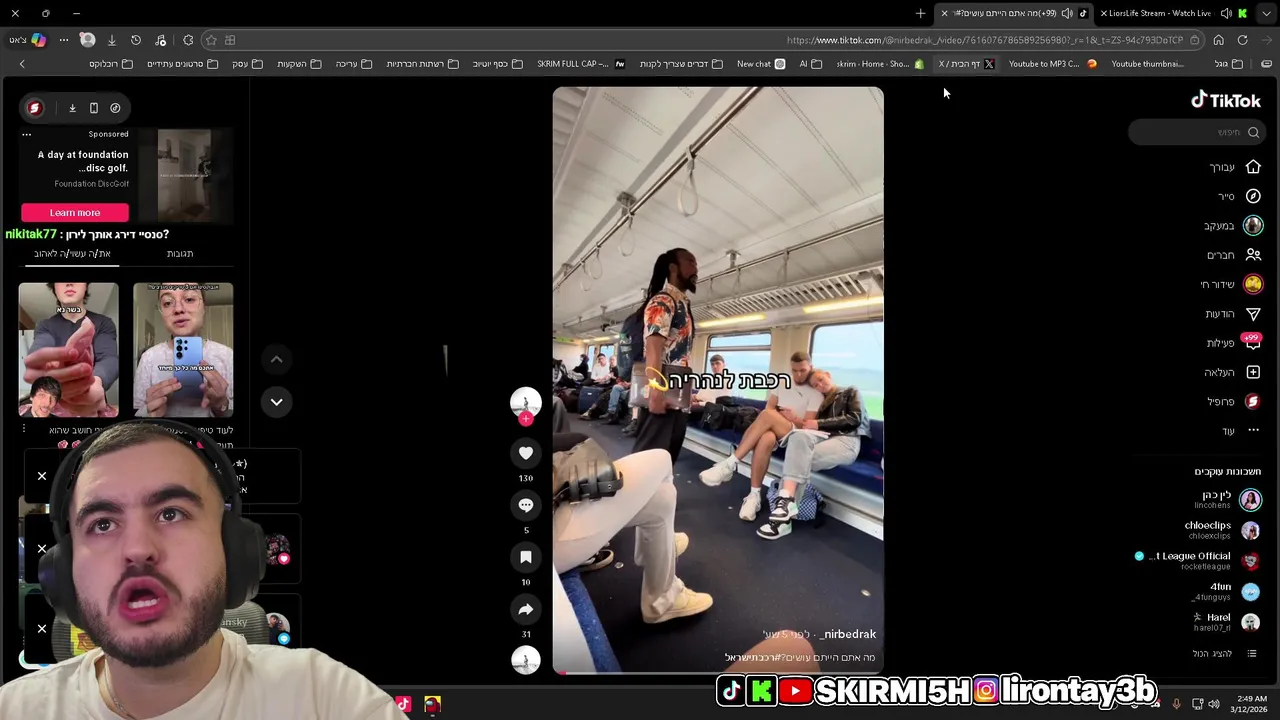Open Youtube to MP3 bookmark
1280x720 pixels.
[x=1052, y=64]
